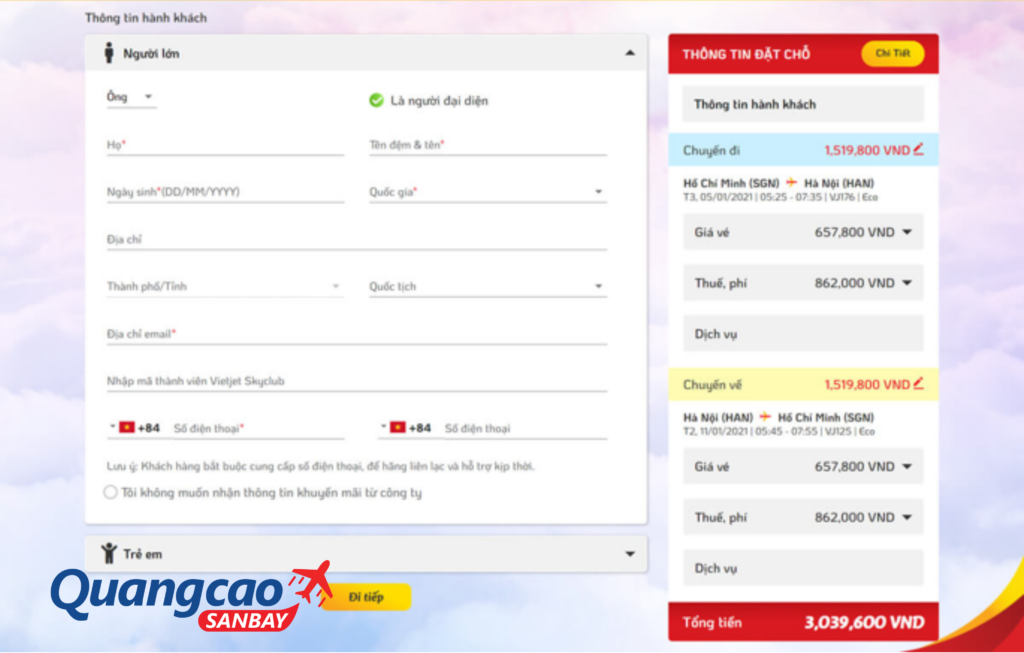Open the Quốc tịch dropdown
Screen dimensions: 1024x653
(488, 287)
